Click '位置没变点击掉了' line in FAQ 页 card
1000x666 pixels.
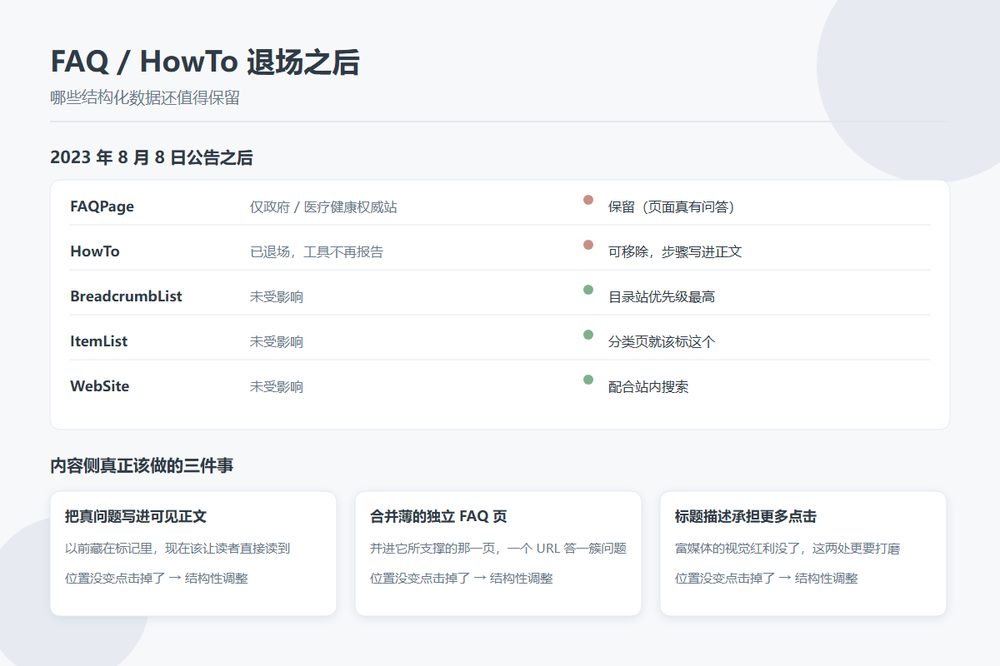(x=461, y=578)
